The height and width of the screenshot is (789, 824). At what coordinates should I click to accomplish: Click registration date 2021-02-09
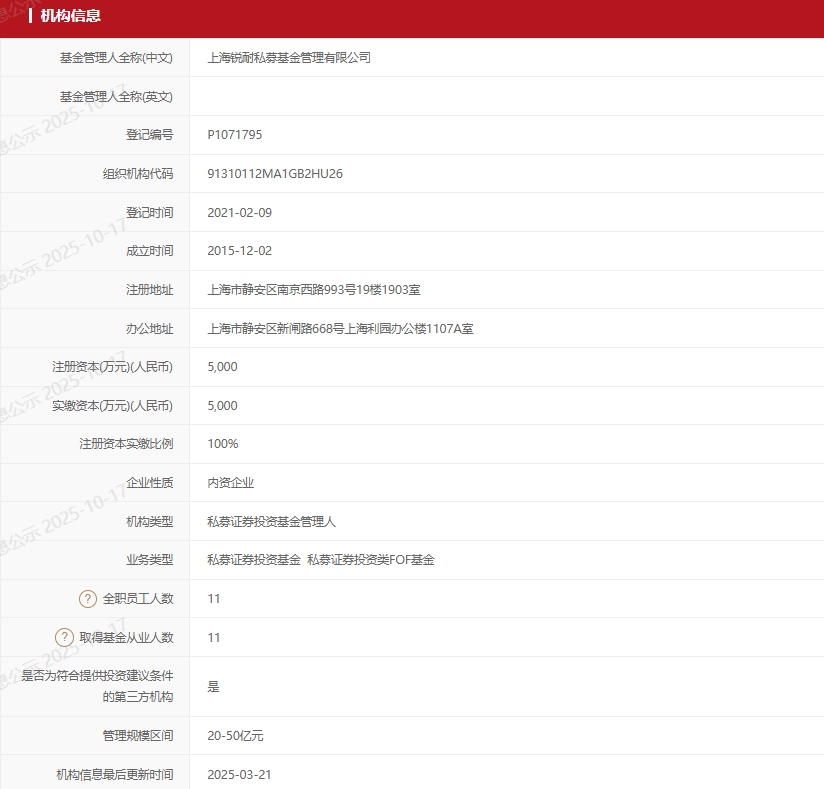[240, 213]
